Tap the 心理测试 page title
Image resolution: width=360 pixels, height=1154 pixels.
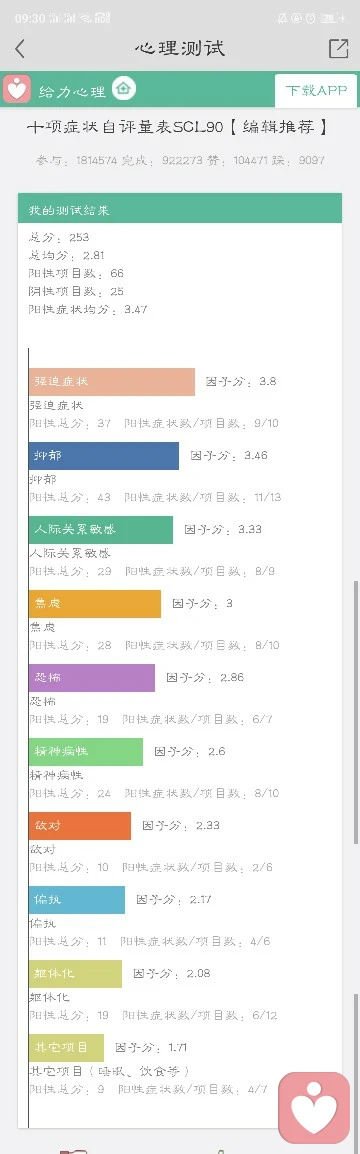click(x=180, y=49)
